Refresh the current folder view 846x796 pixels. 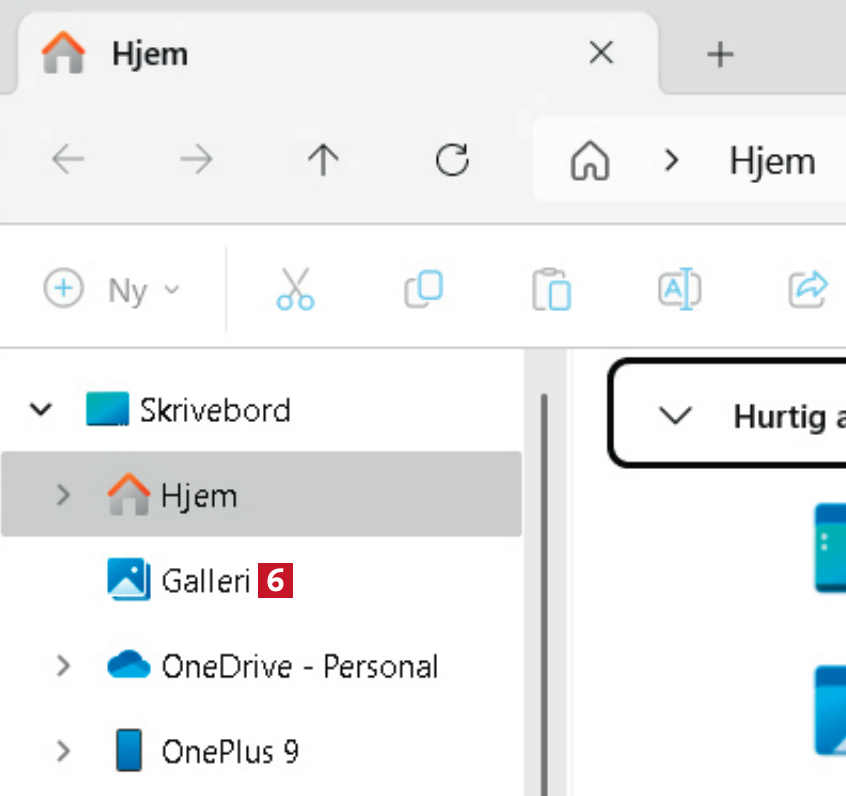click(453, 160)
